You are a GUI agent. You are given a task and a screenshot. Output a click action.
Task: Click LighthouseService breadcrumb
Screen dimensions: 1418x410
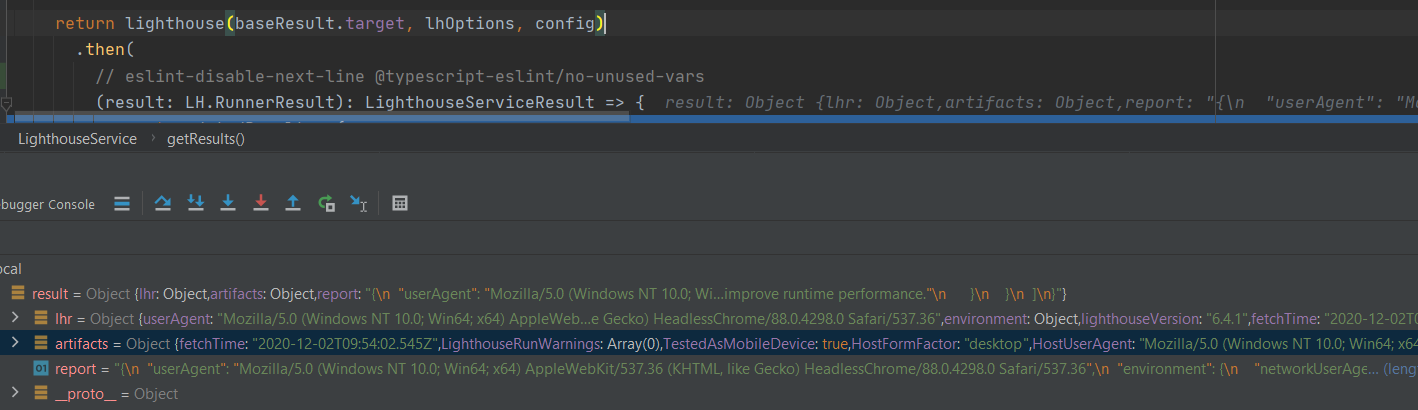point(77,139)
